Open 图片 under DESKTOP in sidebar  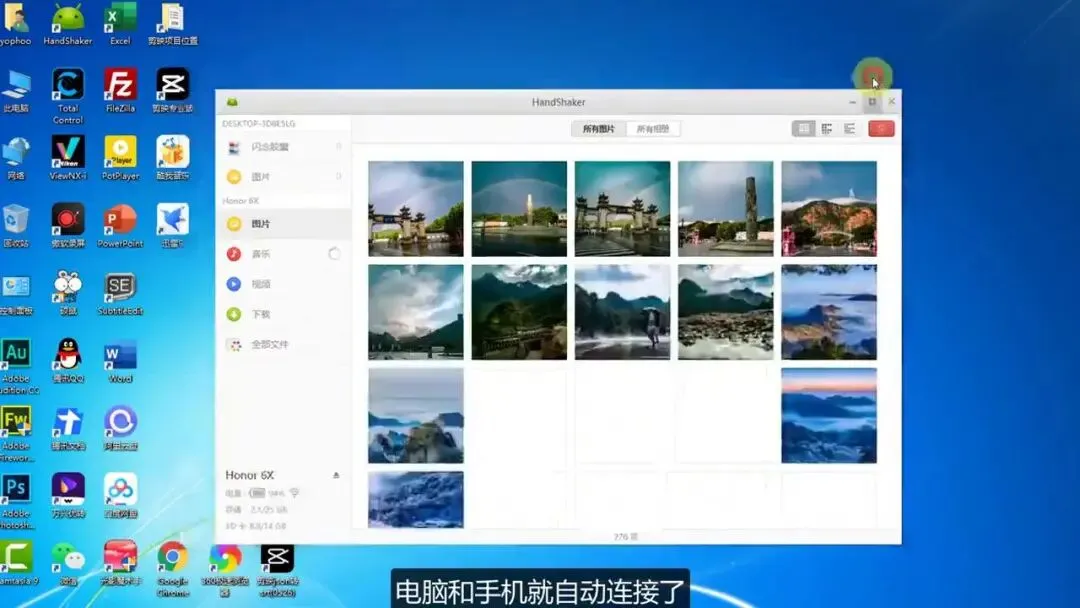pyautogui.click(x=284, y=177)
